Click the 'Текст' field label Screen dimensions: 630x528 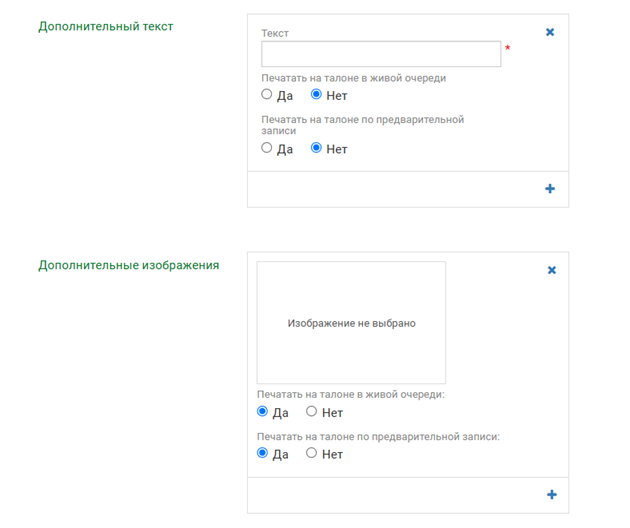[275, 33]
